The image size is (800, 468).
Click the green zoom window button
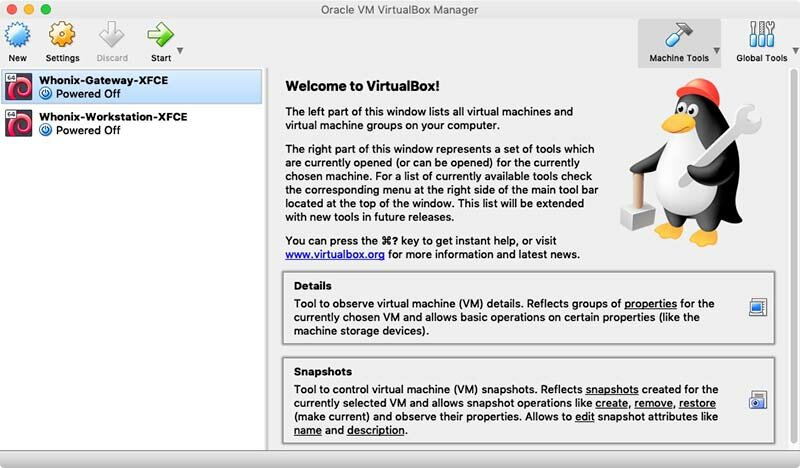point(45,9)
